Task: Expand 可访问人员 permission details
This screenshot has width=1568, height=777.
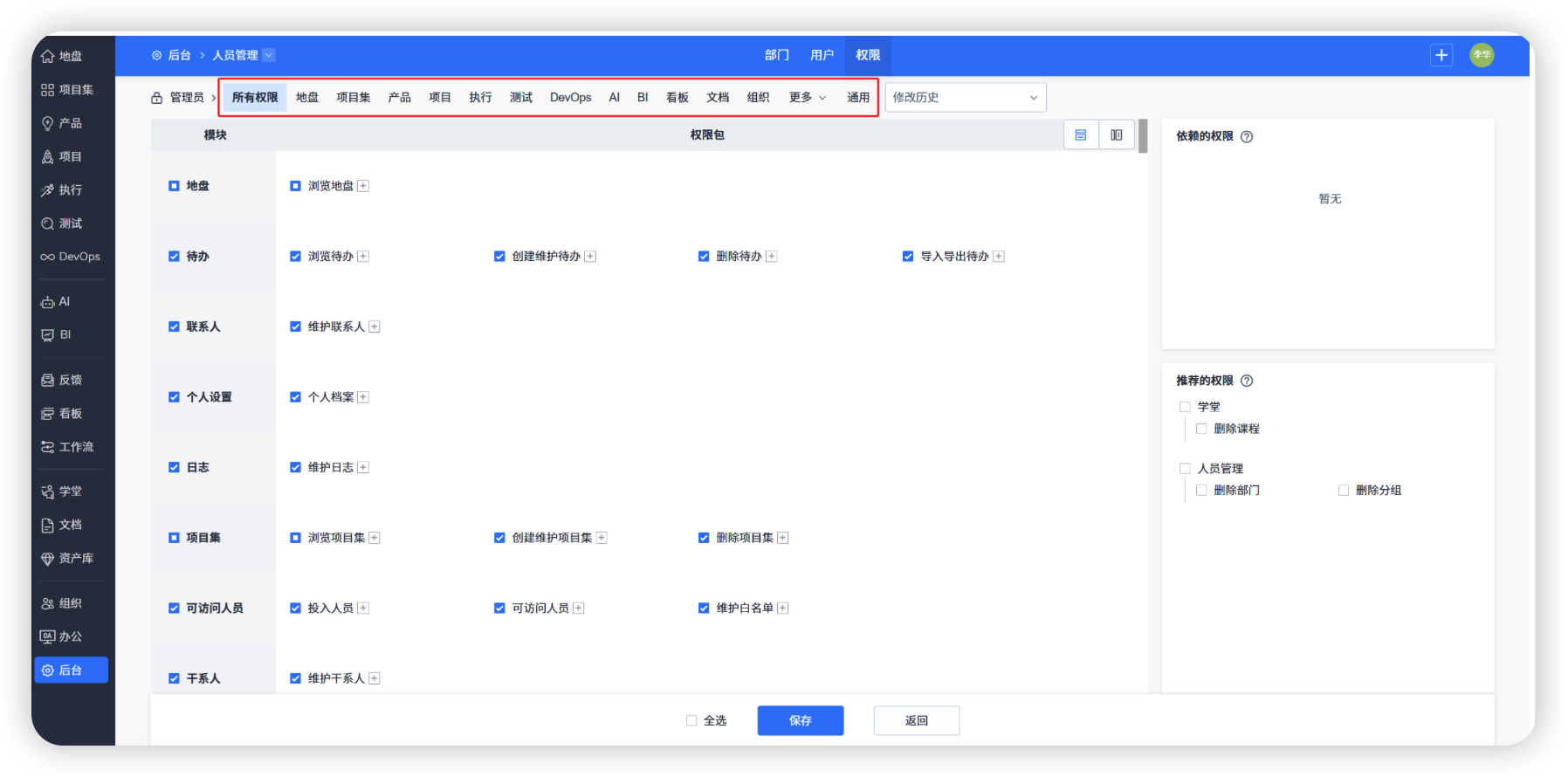Action: pos(578,609)
